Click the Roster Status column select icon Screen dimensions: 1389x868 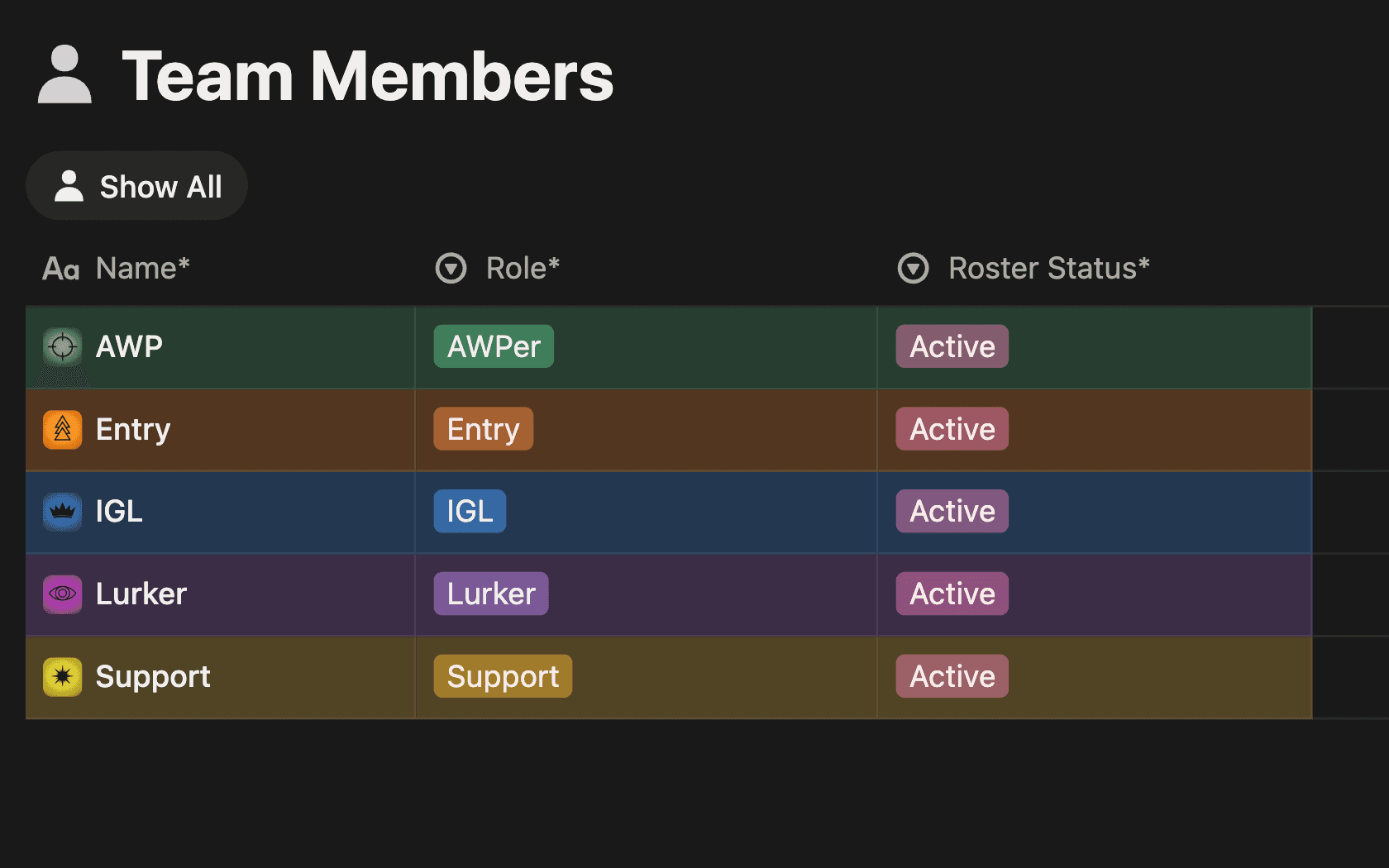pyautogui.click(x=913, y=269)
